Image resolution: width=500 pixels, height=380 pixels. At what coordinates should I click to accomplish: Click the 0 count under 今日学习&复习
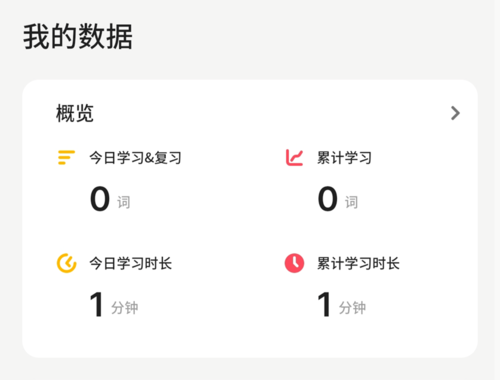click(100, 199)
